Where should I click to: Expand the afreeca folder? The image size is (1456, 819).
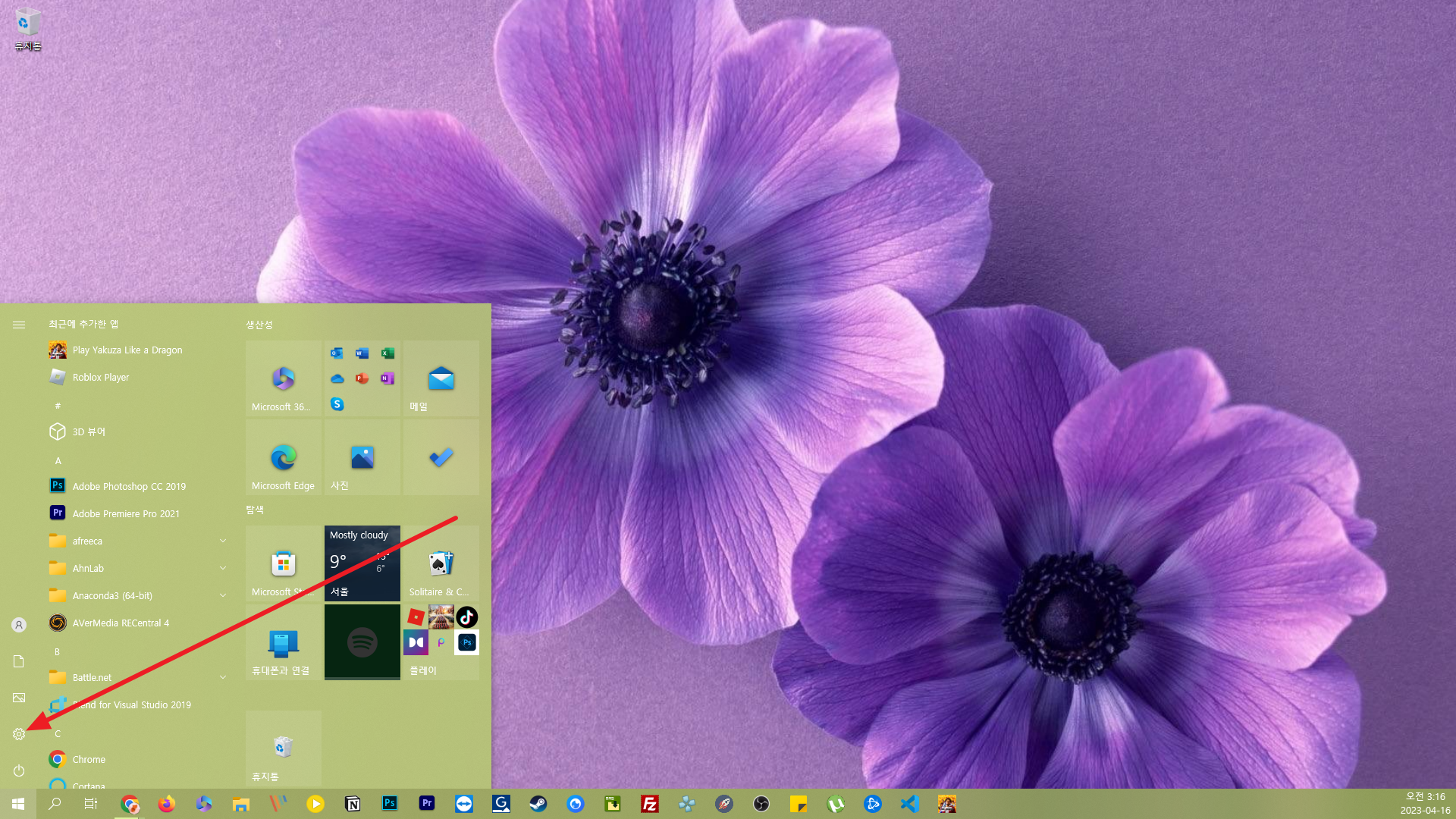click(x=222, y=541)
